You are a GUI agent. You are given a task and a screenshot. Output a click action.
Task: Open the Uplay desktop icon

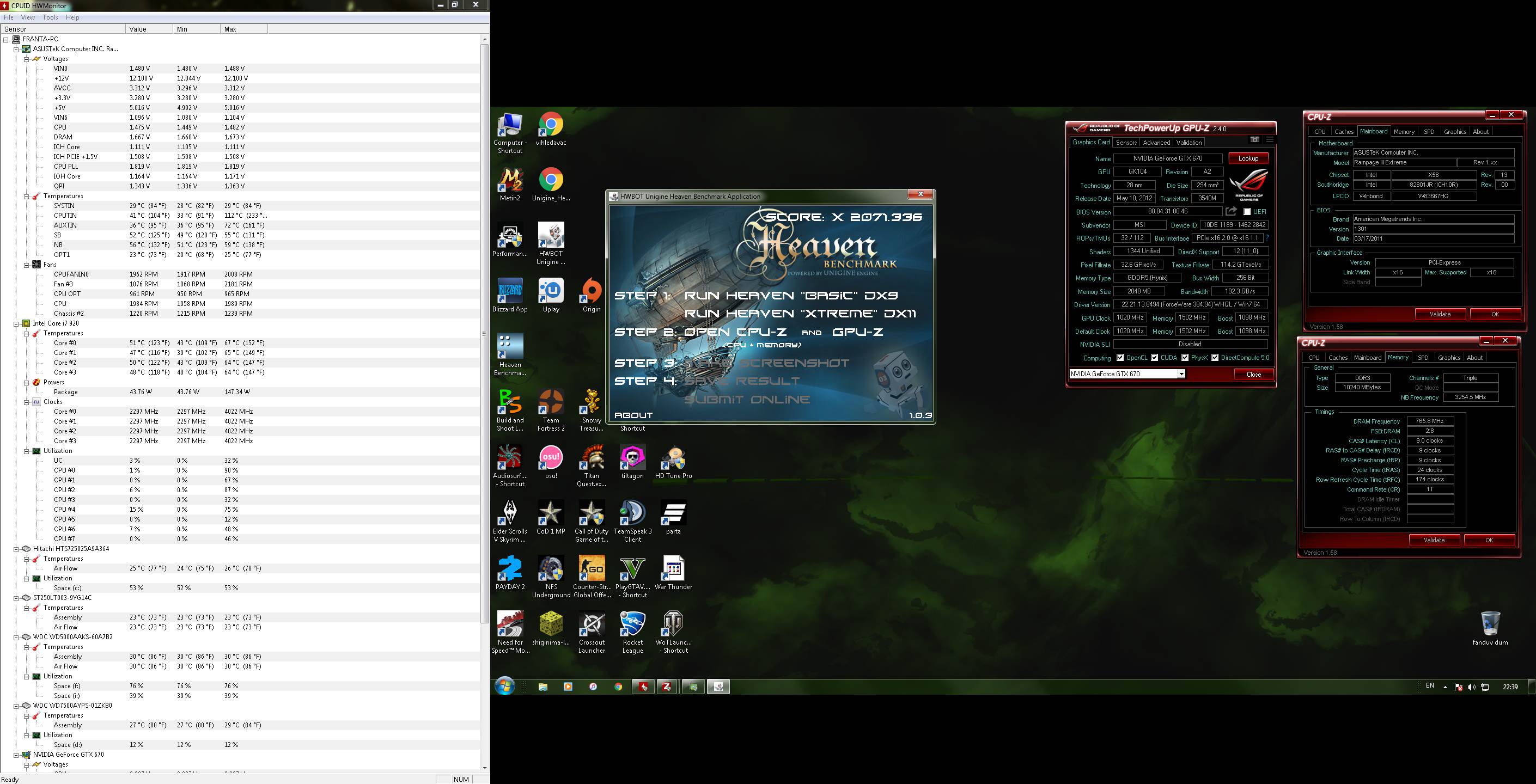551,295
